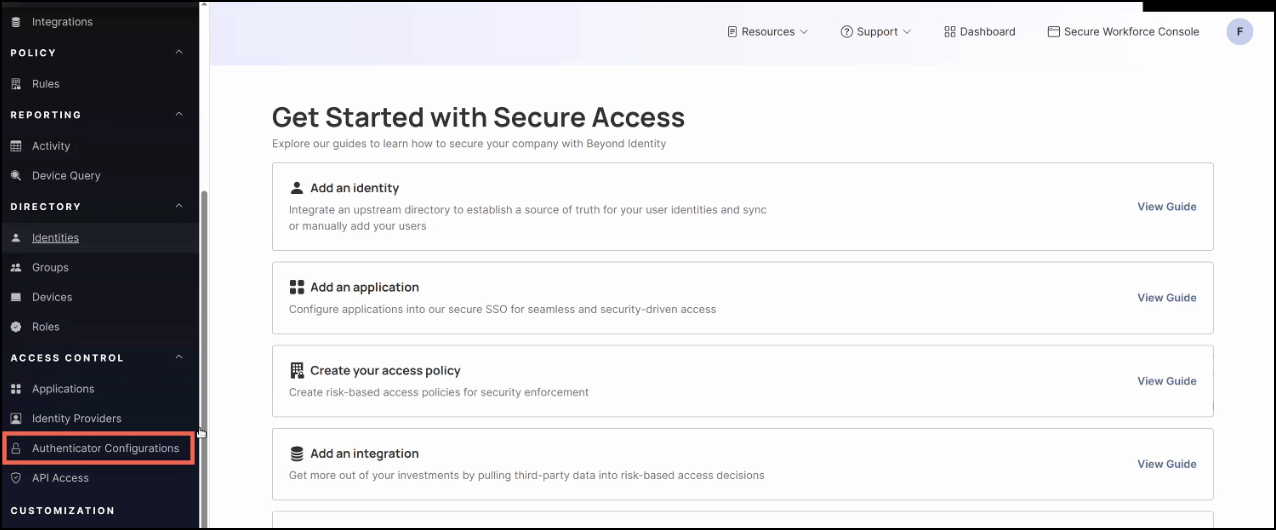This screenshot has height=530, width=1276.
Task: Go to Secure Workforce Console
Action: pos(1123,32)
